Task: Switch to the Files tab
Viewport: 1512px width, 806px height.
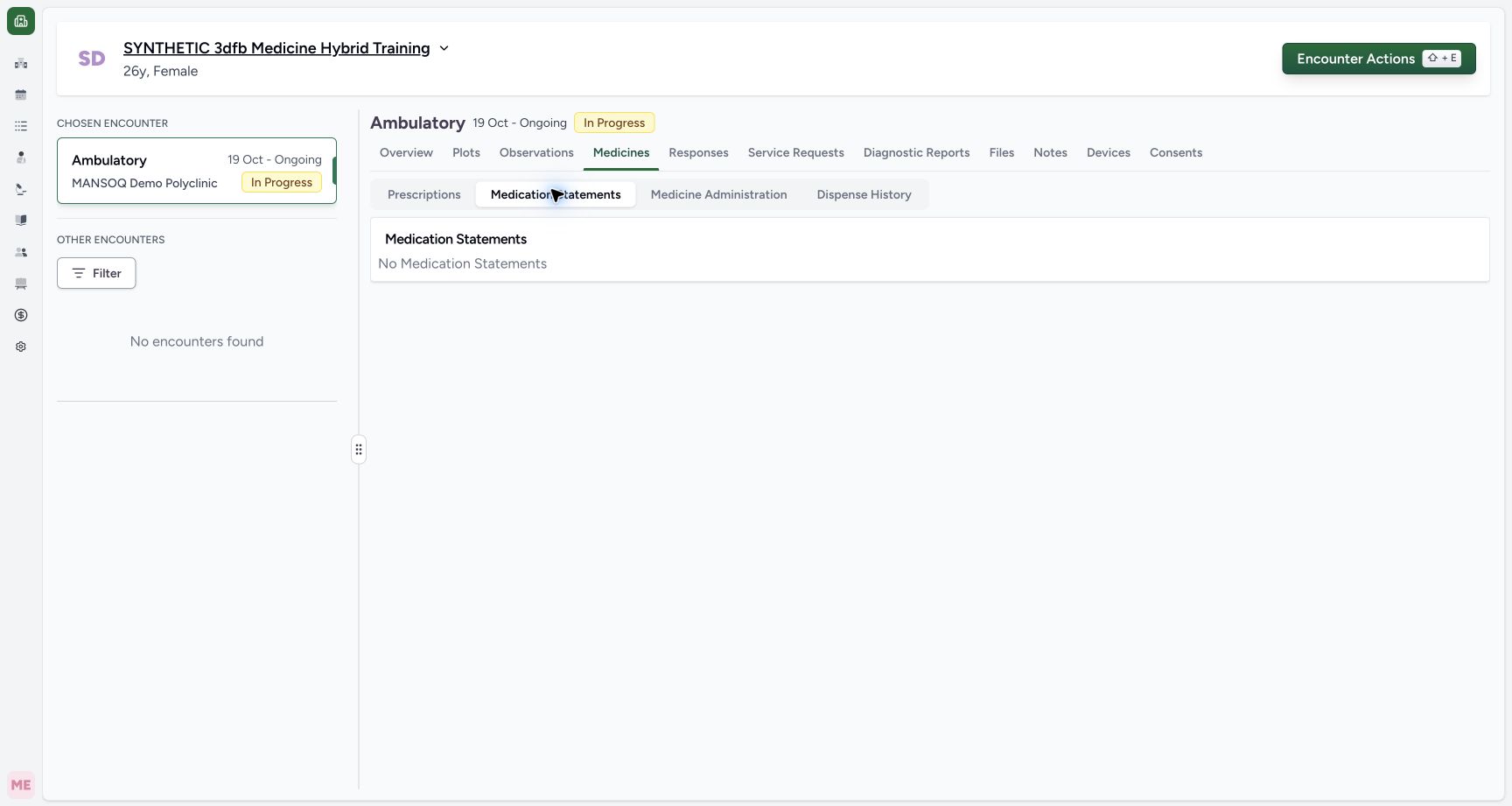Action: 1002,152
